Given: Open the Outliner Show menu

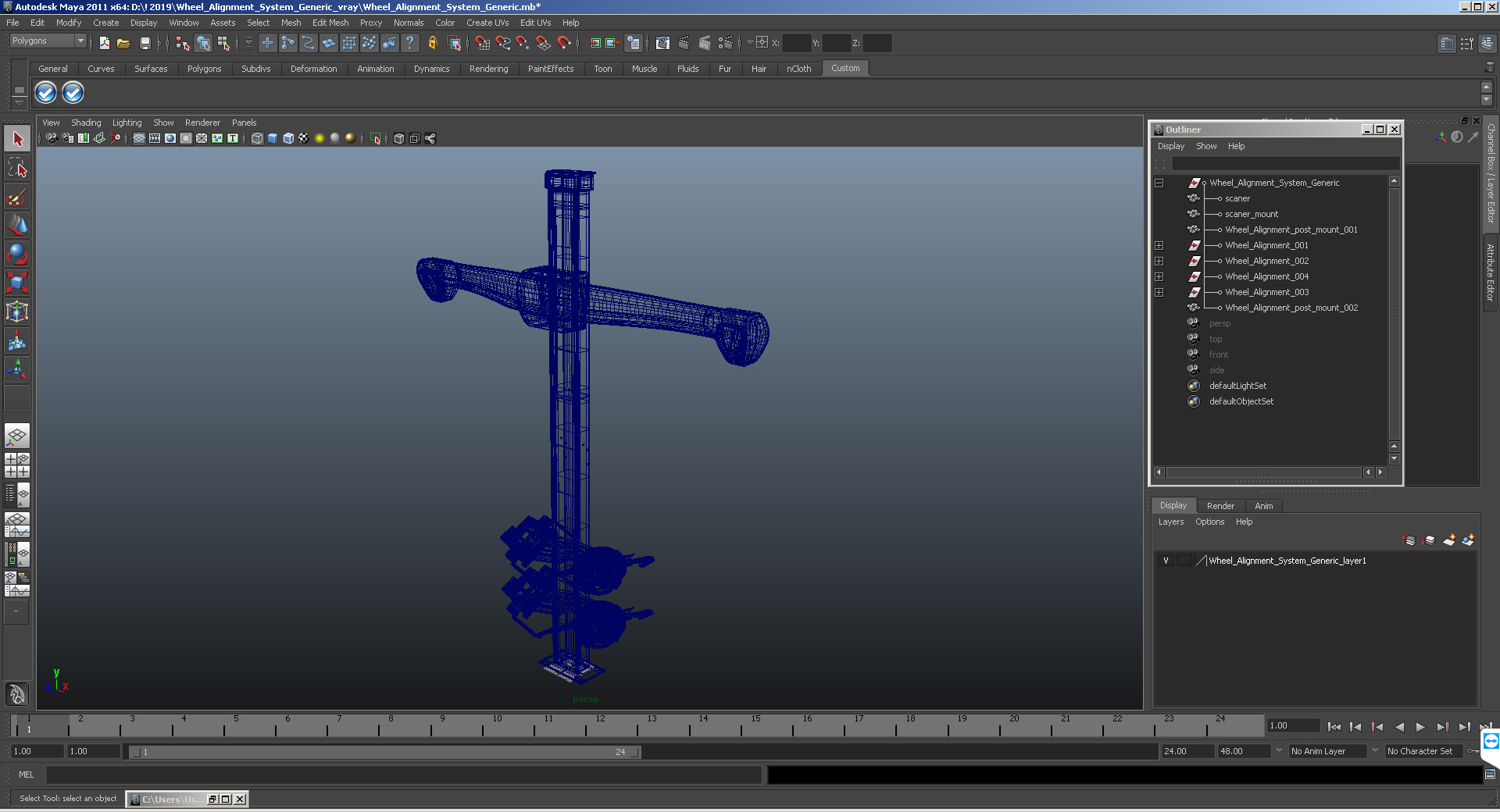Looking at the screenshot, I should 1206,146.
